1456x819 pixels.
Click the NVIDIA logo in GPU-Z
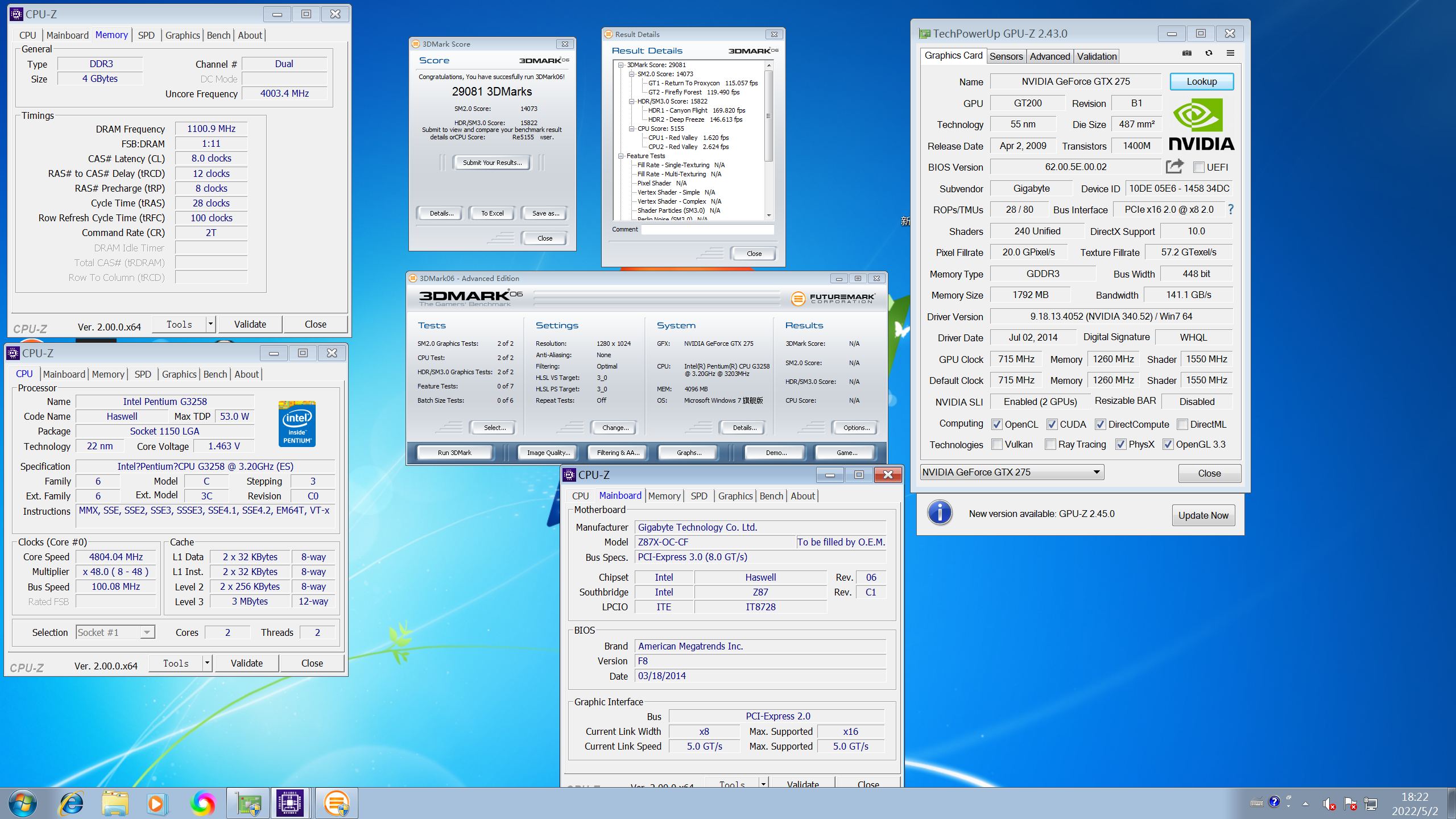pyautogui.click(x=1201, y=124)
